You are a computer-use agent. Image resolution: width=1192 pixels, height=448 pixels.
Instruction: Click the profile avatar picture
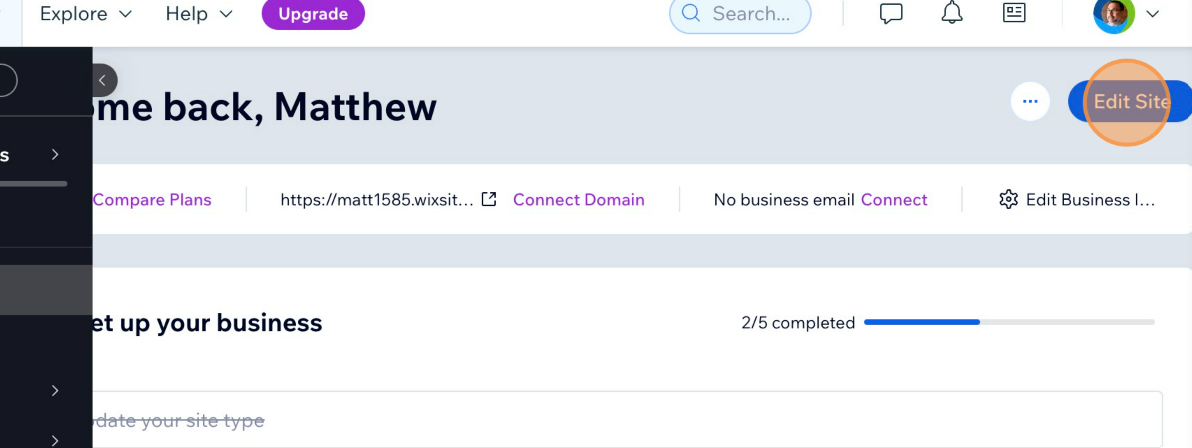coord(1114,14)
